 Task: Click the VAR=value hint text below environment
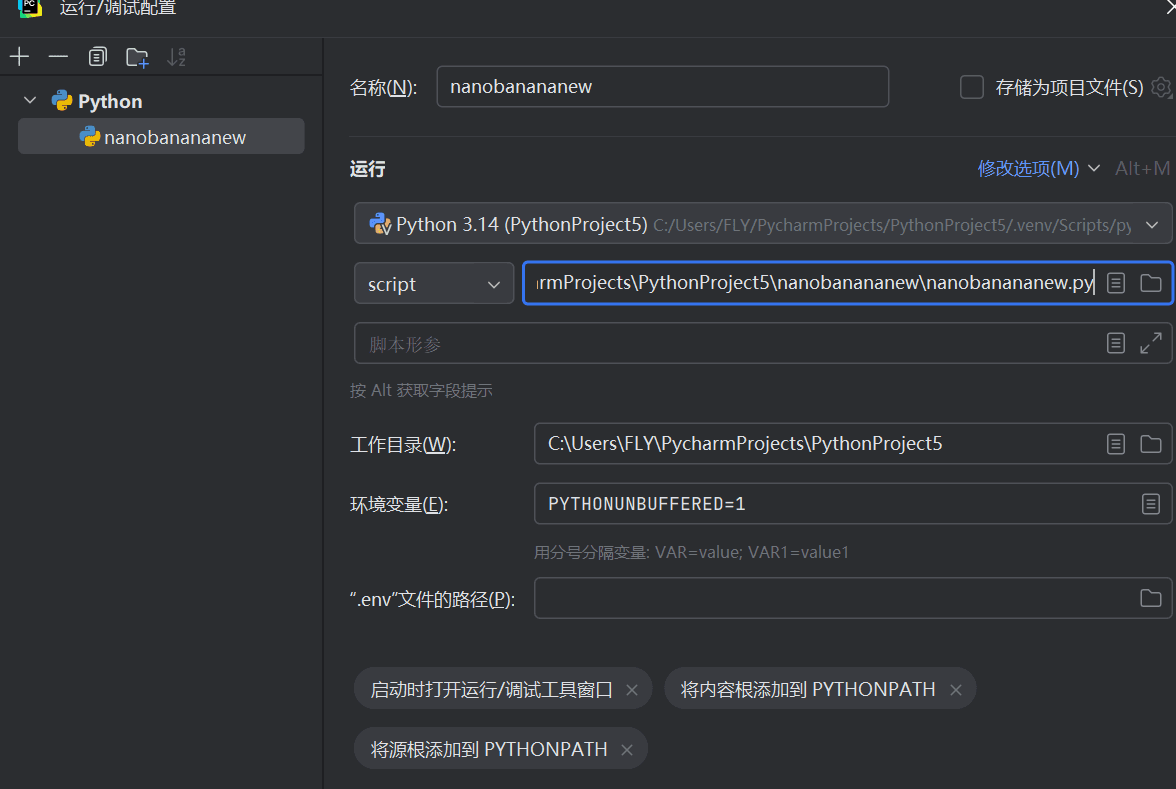(x=691, y=552)
